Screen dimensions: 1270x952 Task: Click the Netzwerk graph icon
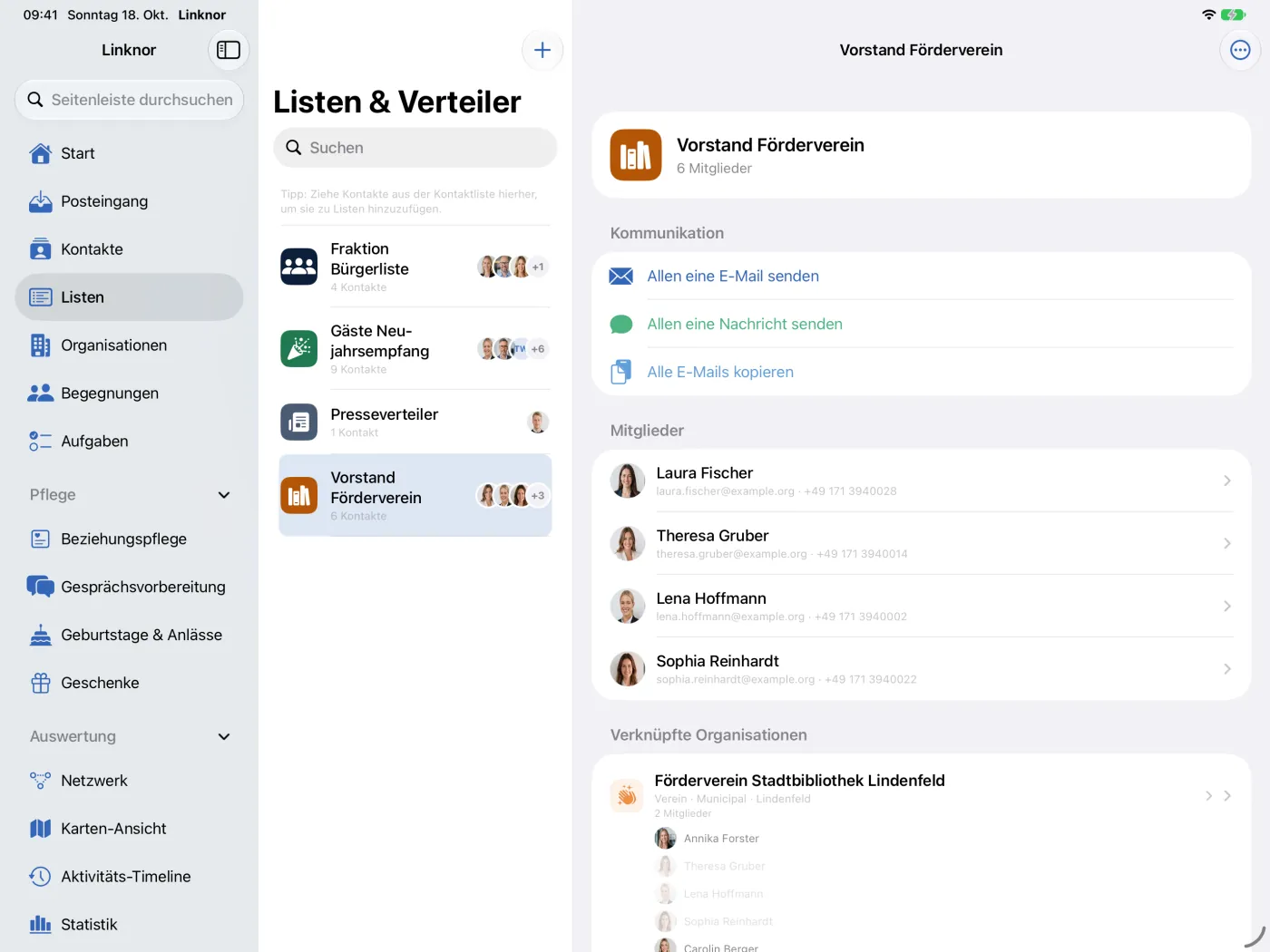coord(41,781)
